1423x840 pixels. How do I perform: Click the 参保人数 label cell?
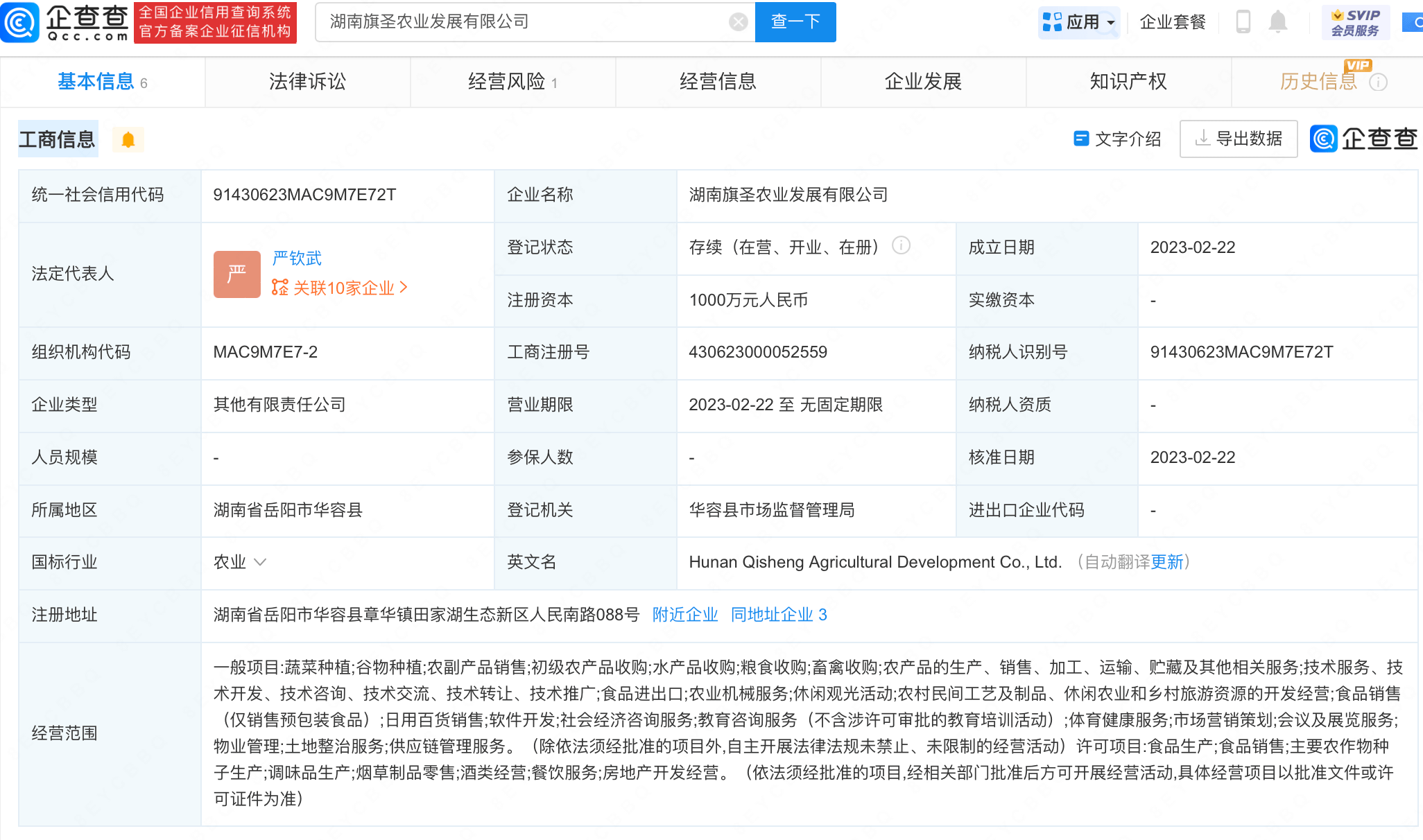(x=585, y=458)
